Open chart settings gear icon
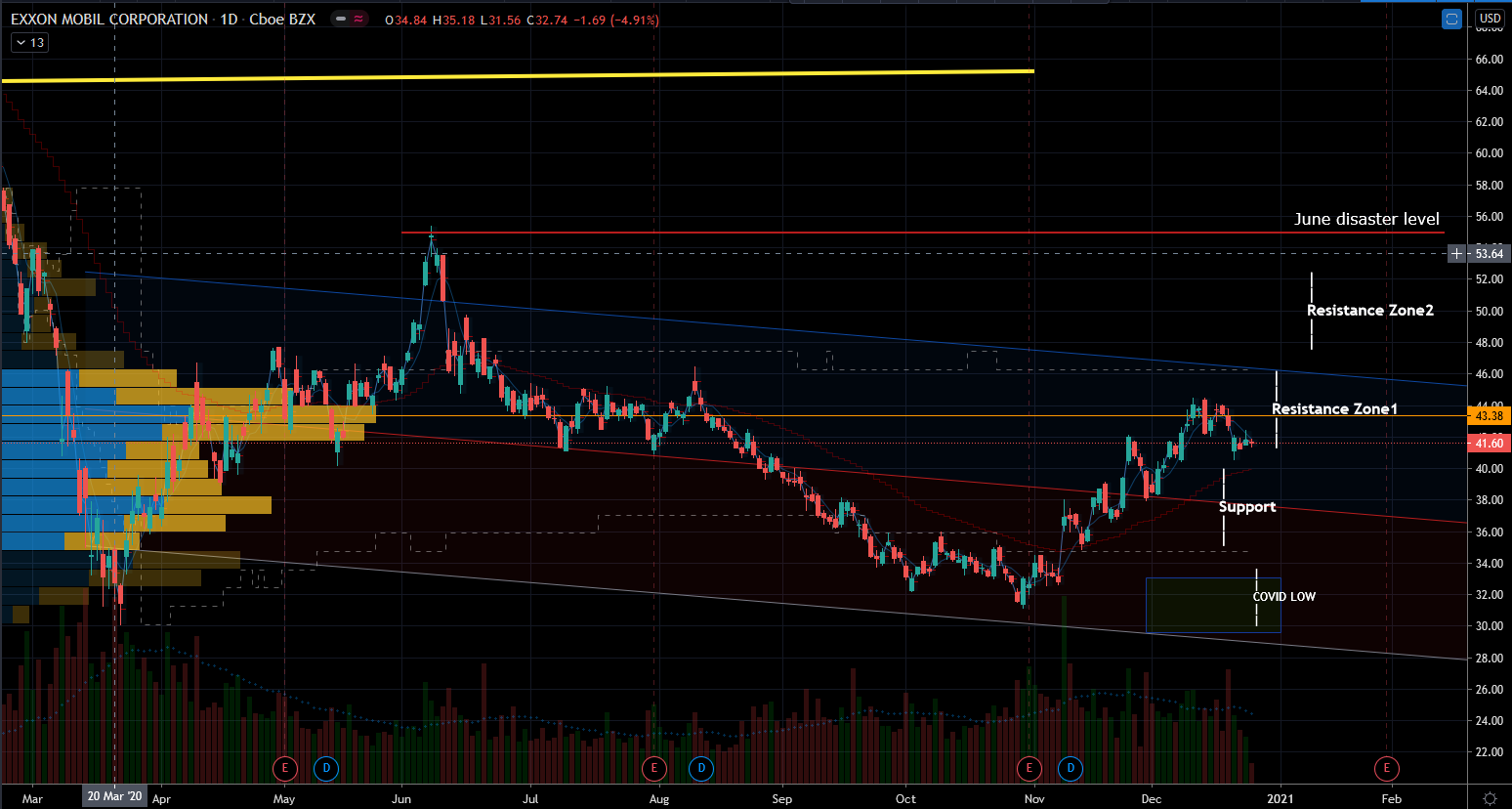The image size is (1512, 809). click(x=1490, y=798)
